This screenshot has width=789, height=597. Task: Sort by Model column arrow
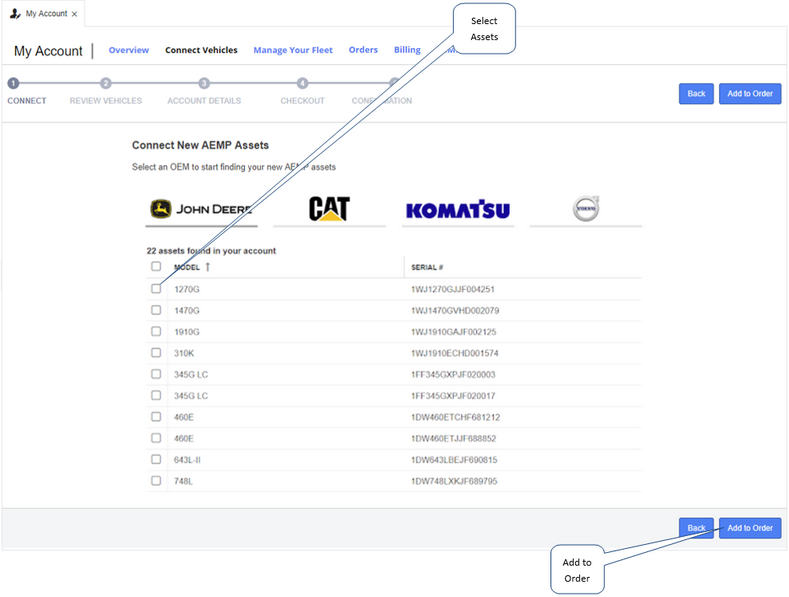207,267
